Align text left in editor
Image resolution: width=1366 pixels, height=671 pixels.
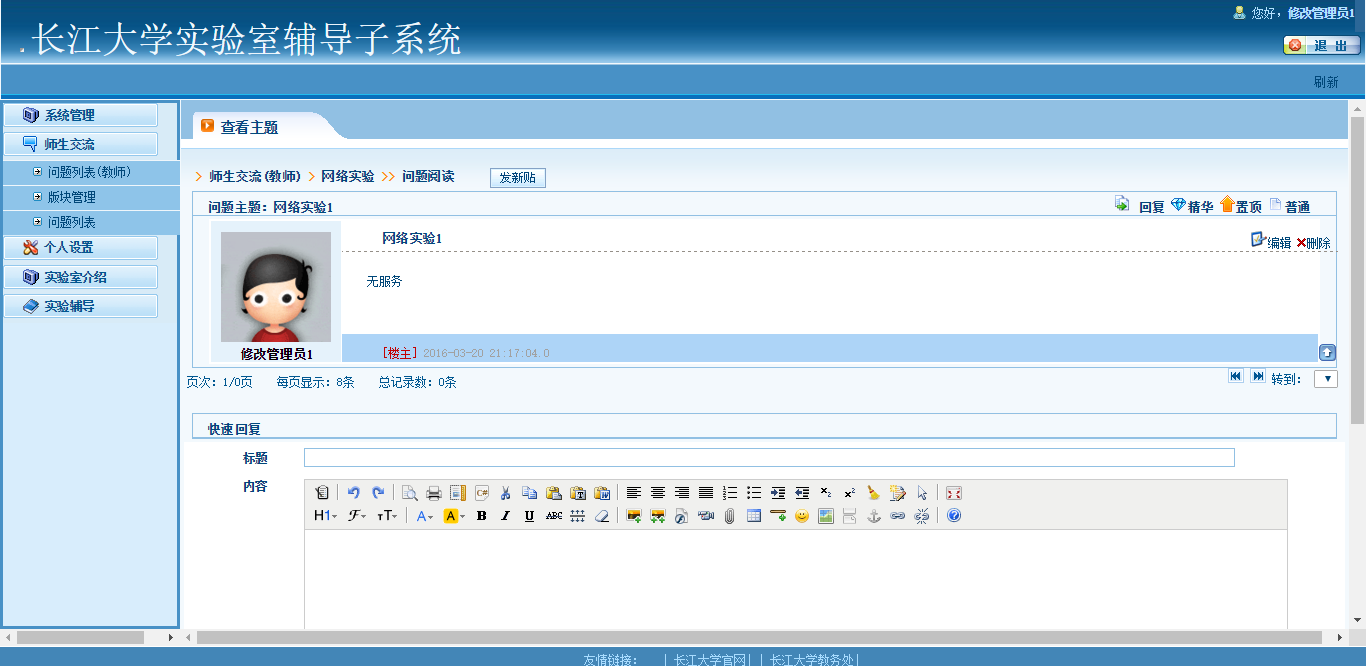(x=634, y=493)
